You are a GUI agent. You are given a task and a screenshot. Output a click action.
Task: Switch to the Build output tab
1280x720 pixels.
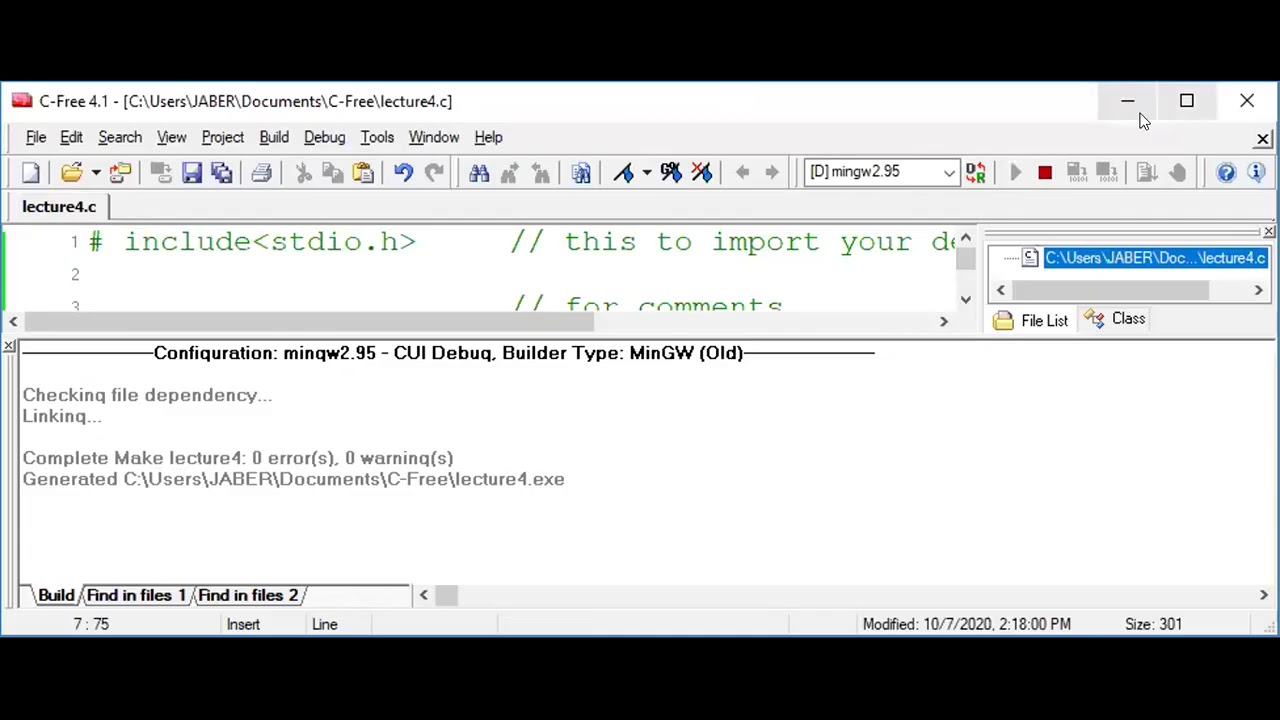coord(56,595)
